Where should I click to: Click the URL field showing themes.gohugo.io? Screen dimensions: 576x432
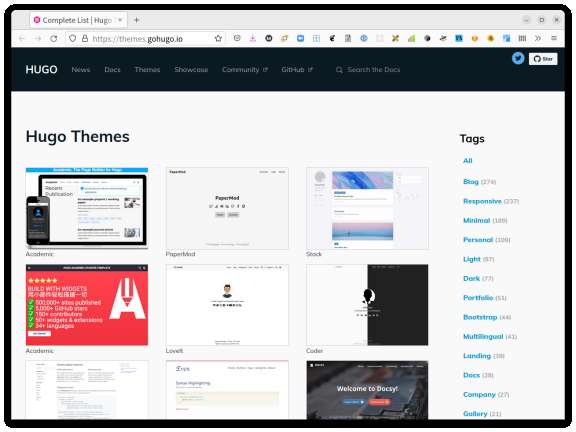tap(145, 39)
